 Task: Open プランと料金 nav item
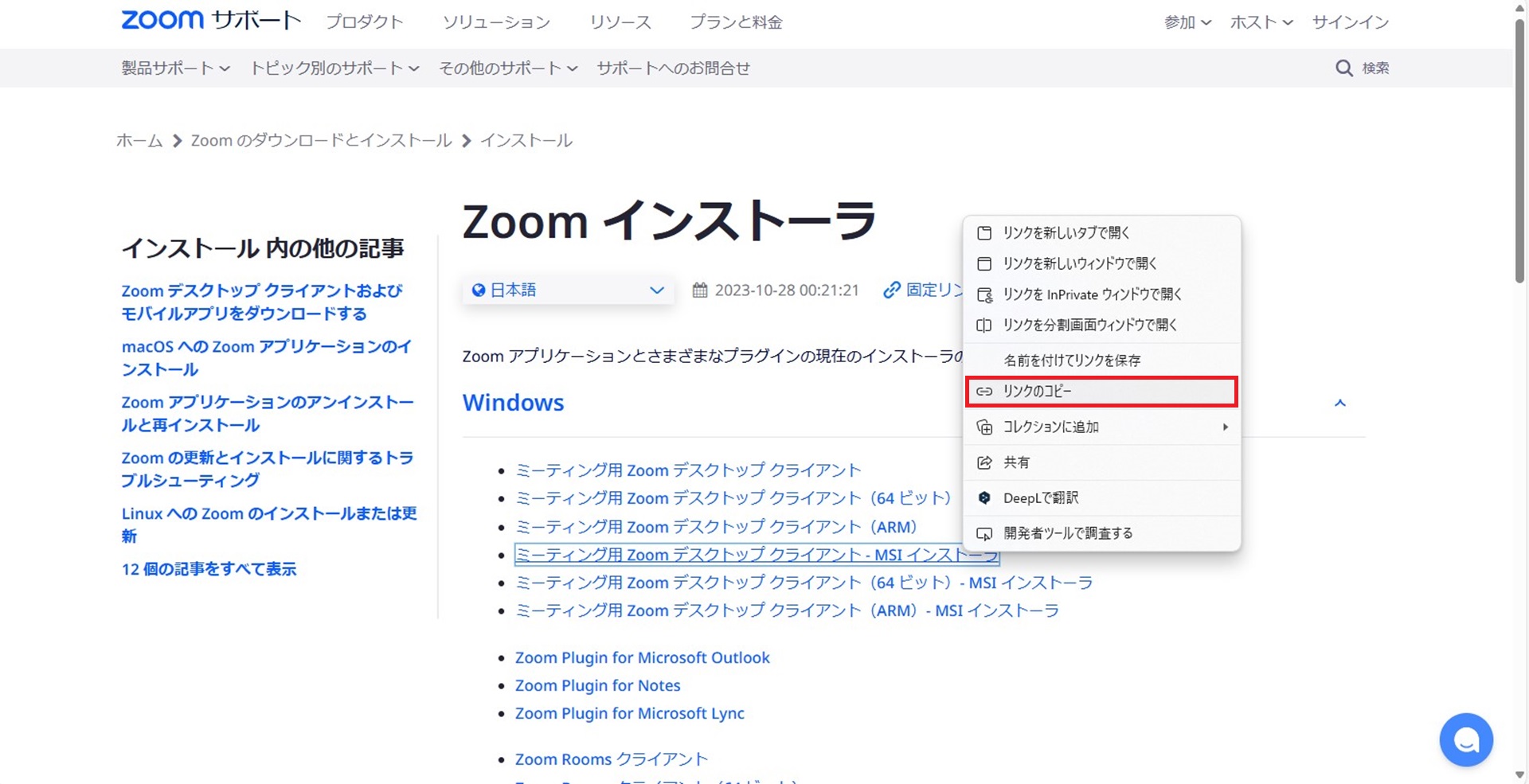pyautogui.click(x=736, y=22)
